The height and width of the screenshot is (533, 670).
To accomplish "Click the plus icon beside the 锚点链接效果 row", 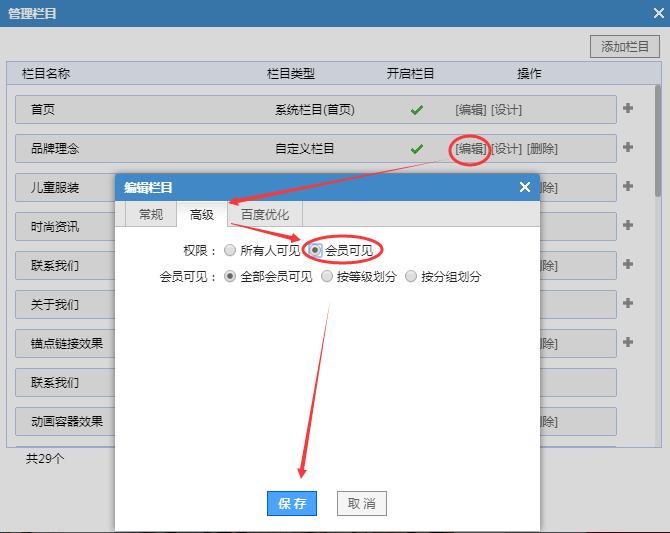I will pos(628,342).
